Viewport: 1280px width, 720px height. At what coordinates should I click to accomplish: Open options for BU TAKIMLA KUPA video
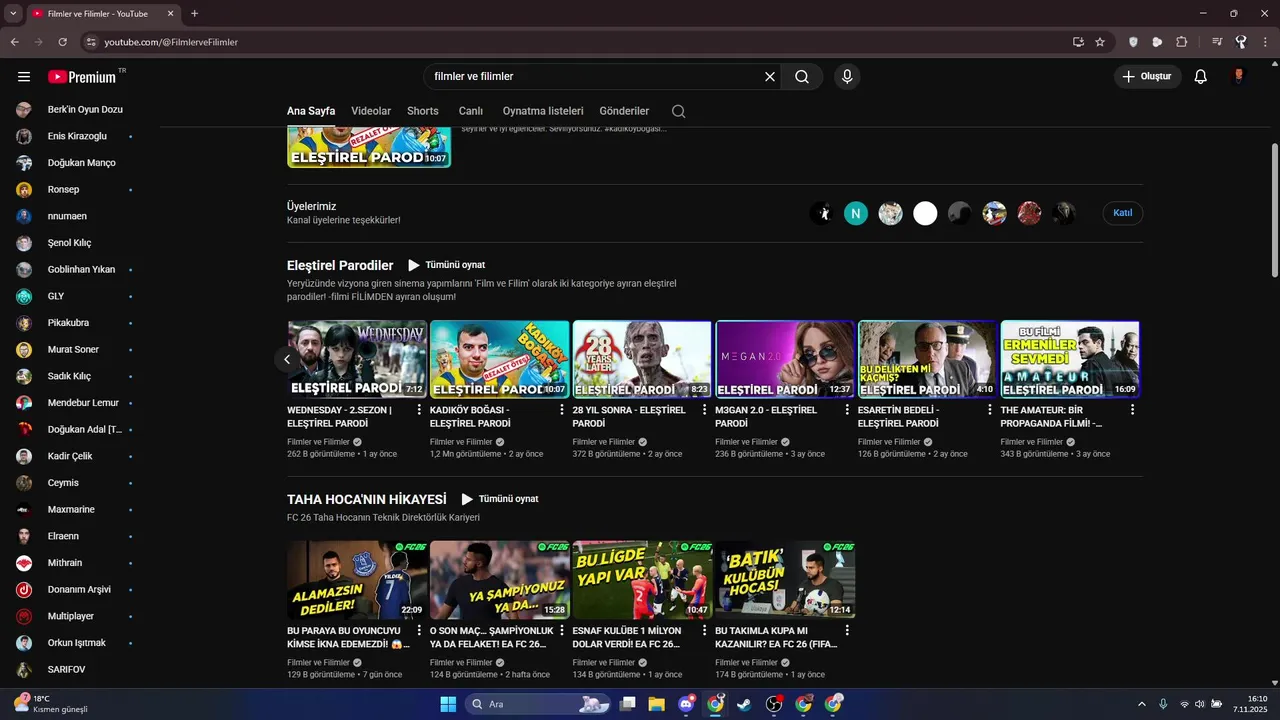(847, 631)
